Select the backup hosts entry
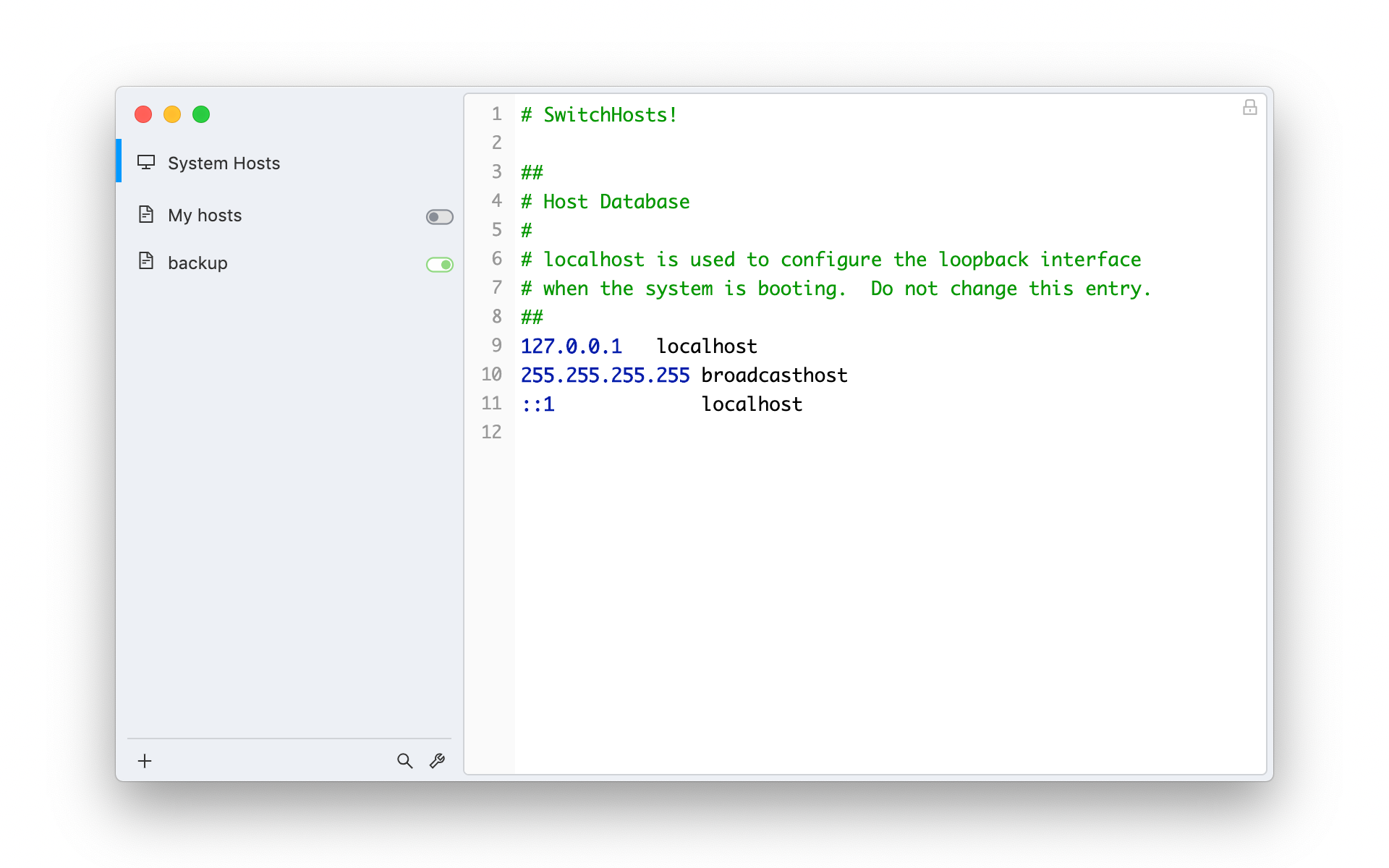1389x868 pixels. pos(197,263)
